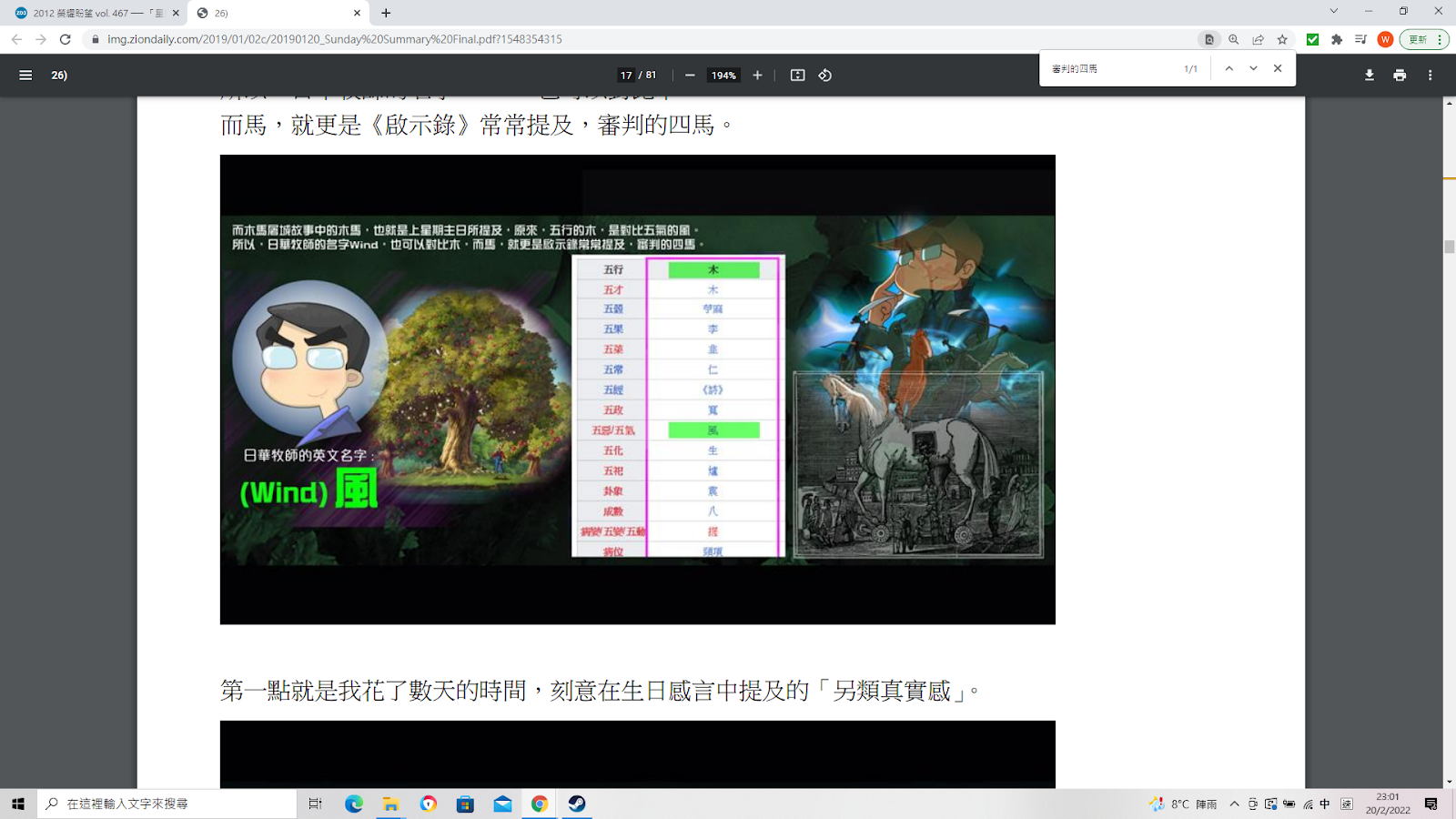This screenshot has height=819, width=1456.
Task: Open Microsoft Store from taskbar
Action: [465, 804]
